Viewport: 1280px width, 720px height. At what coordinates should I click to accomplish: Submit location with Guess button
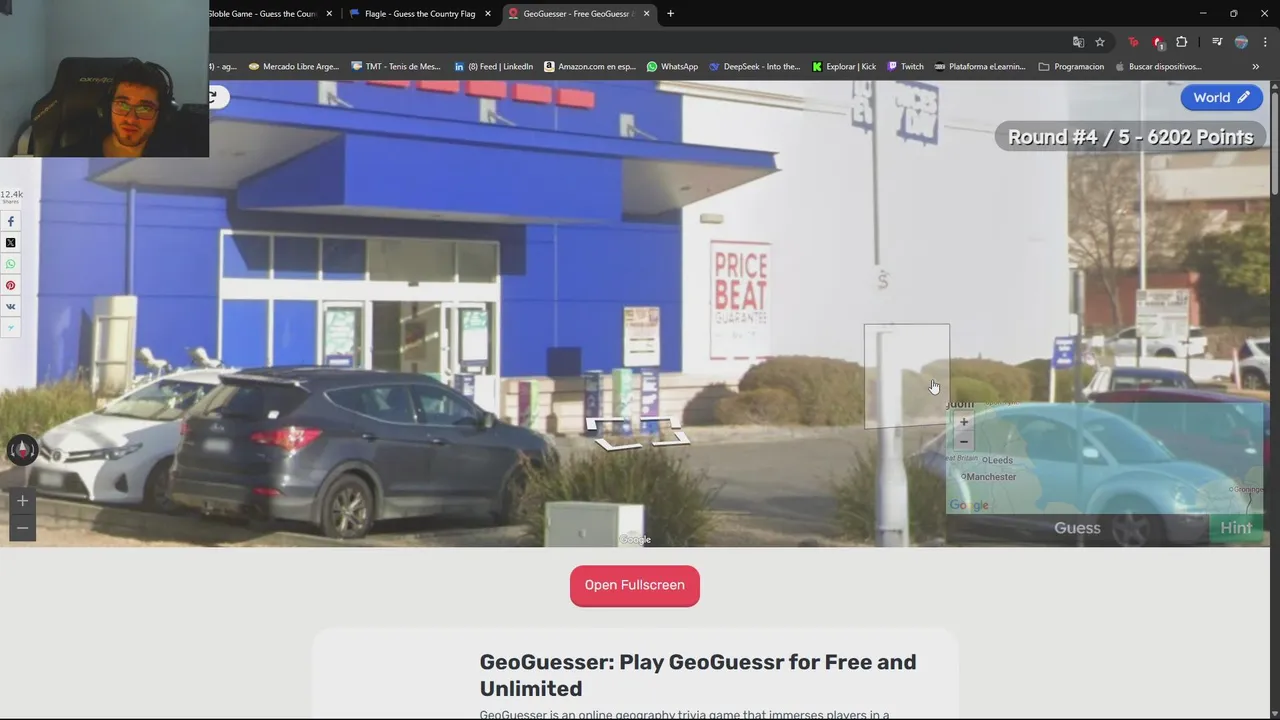pyautogui.click(x=1077, y=528)
